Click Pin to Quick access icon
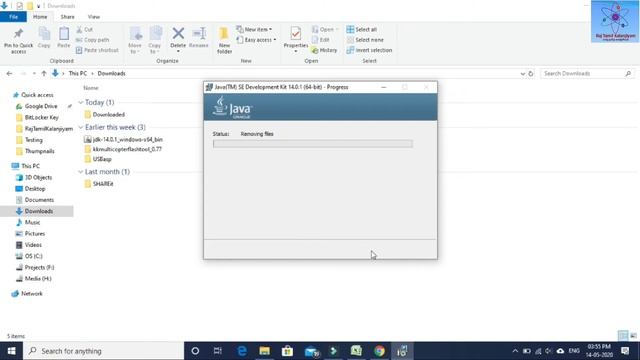This screenshot has width=640, height=360. [x=18, y=34]
